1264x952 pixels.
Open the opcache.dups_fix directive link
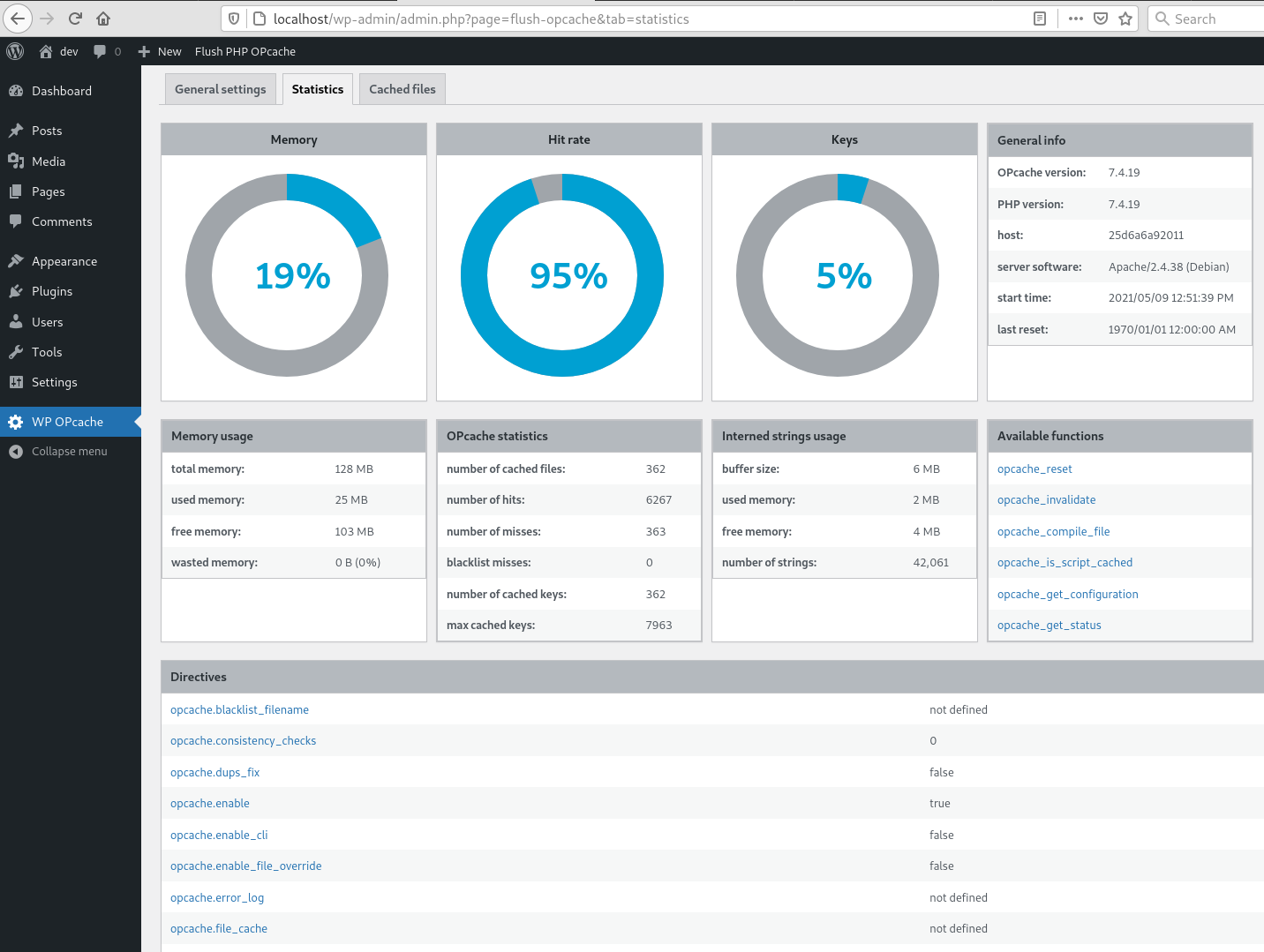(214, 772)
